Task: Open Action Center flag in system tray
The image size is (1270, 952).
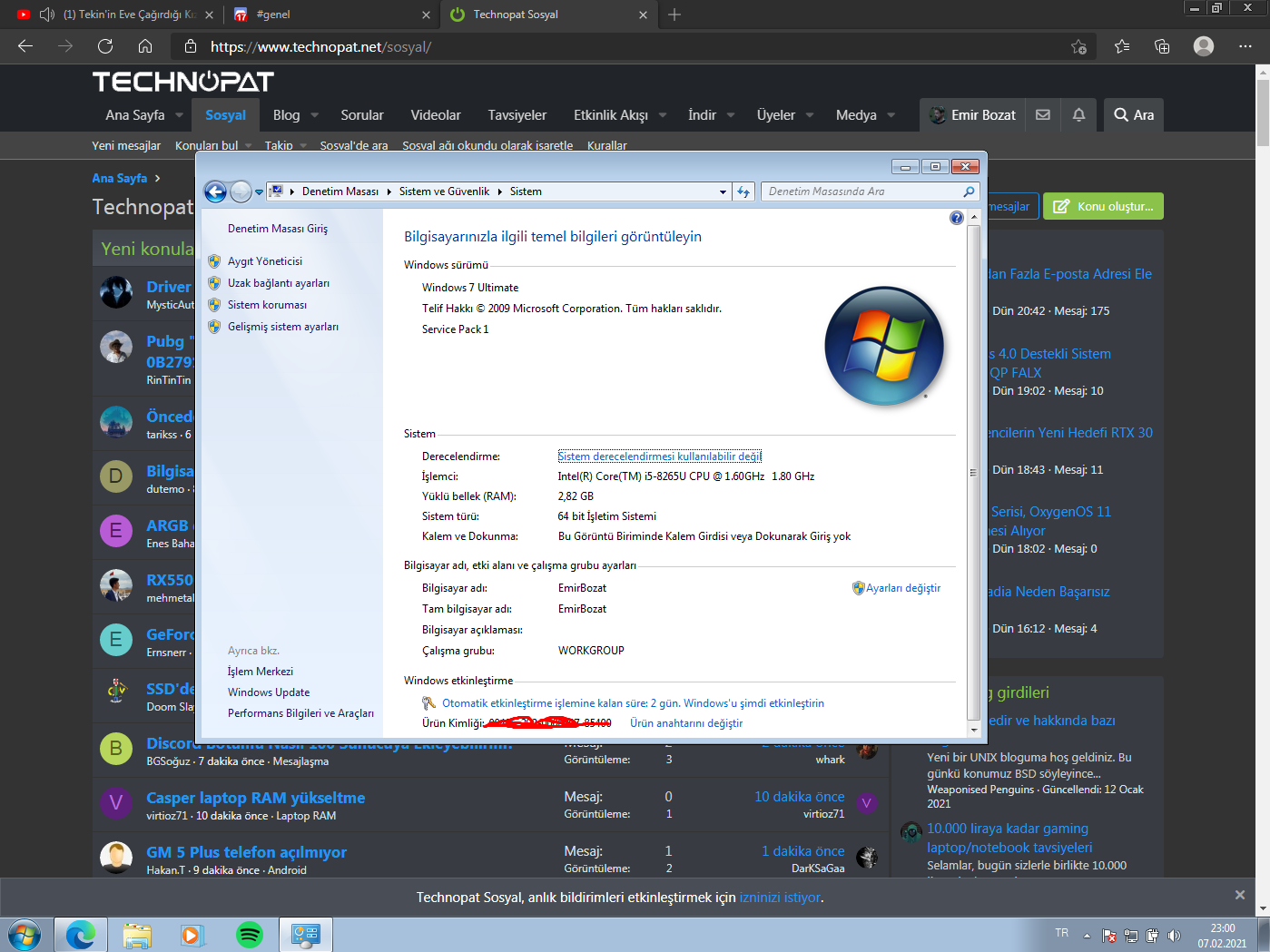Action: (1108, 936)
